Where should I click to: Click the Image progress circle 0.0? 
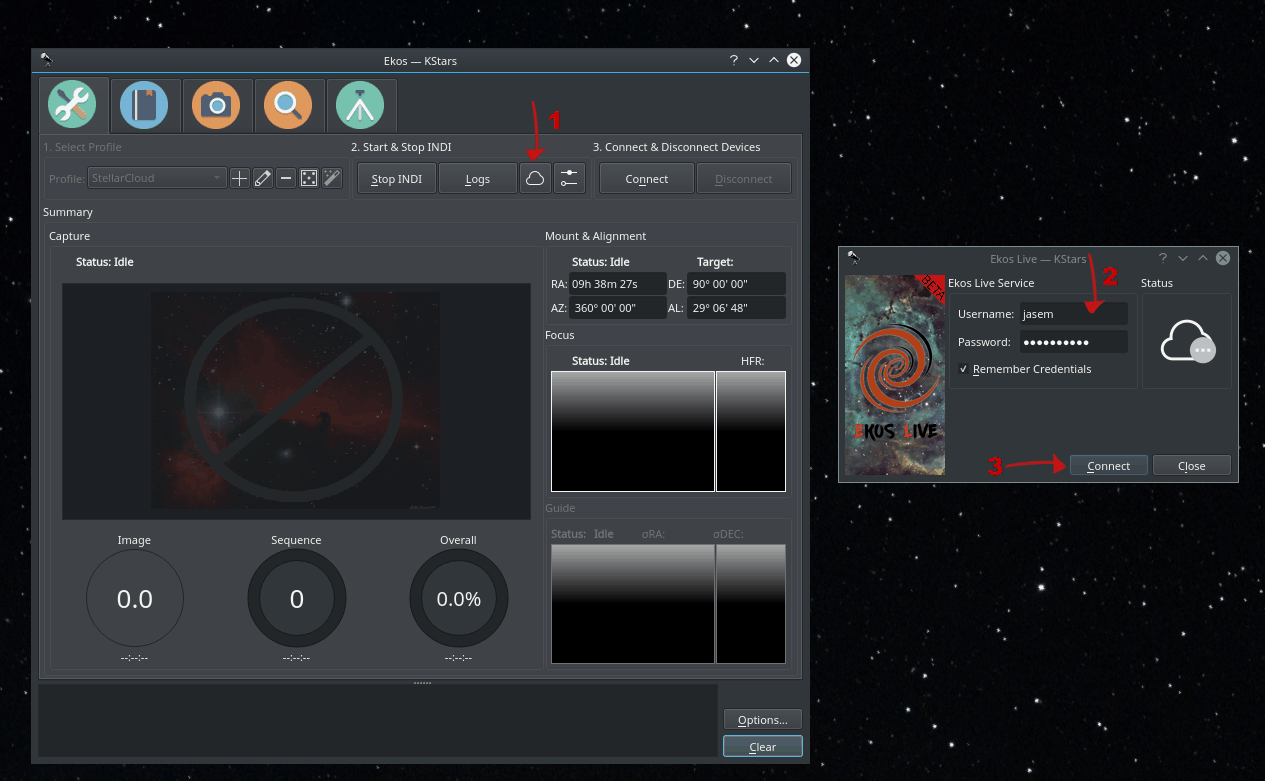pyautogui.click(x=135, y=599)
